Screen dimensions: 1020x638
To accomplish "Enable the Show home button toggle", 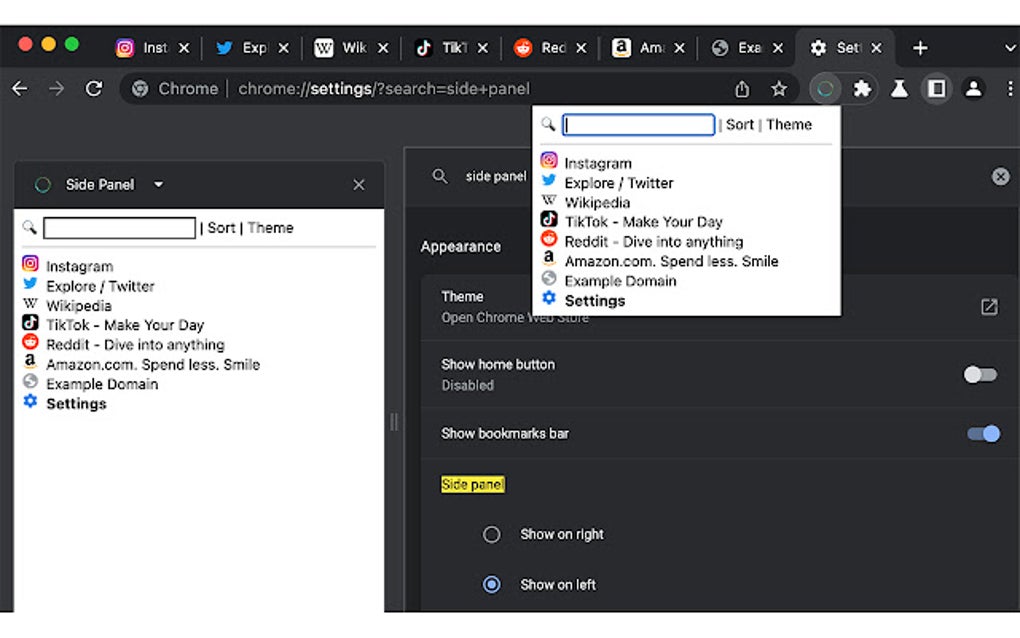I will tap(979, 374).
